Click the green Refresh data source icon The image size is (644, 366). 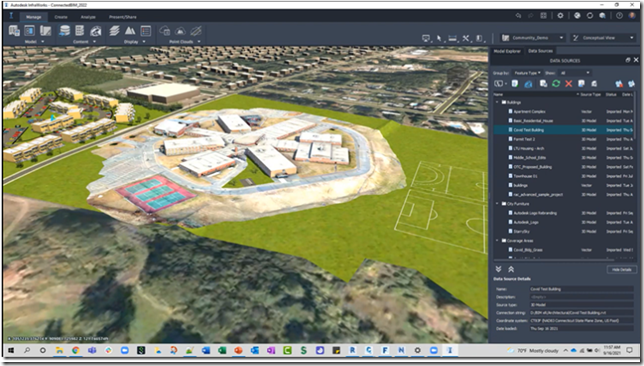(x=556, y=84)
